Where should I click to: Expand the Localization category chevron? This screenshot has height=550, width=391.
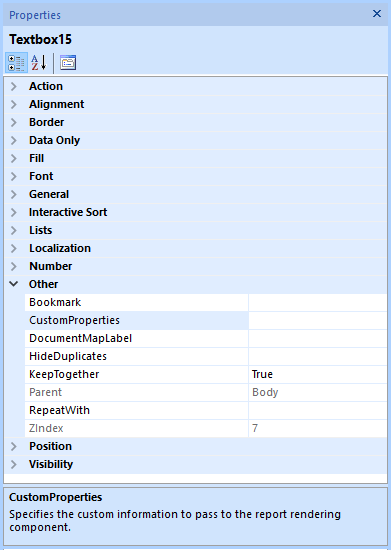[x=14, y=248]
